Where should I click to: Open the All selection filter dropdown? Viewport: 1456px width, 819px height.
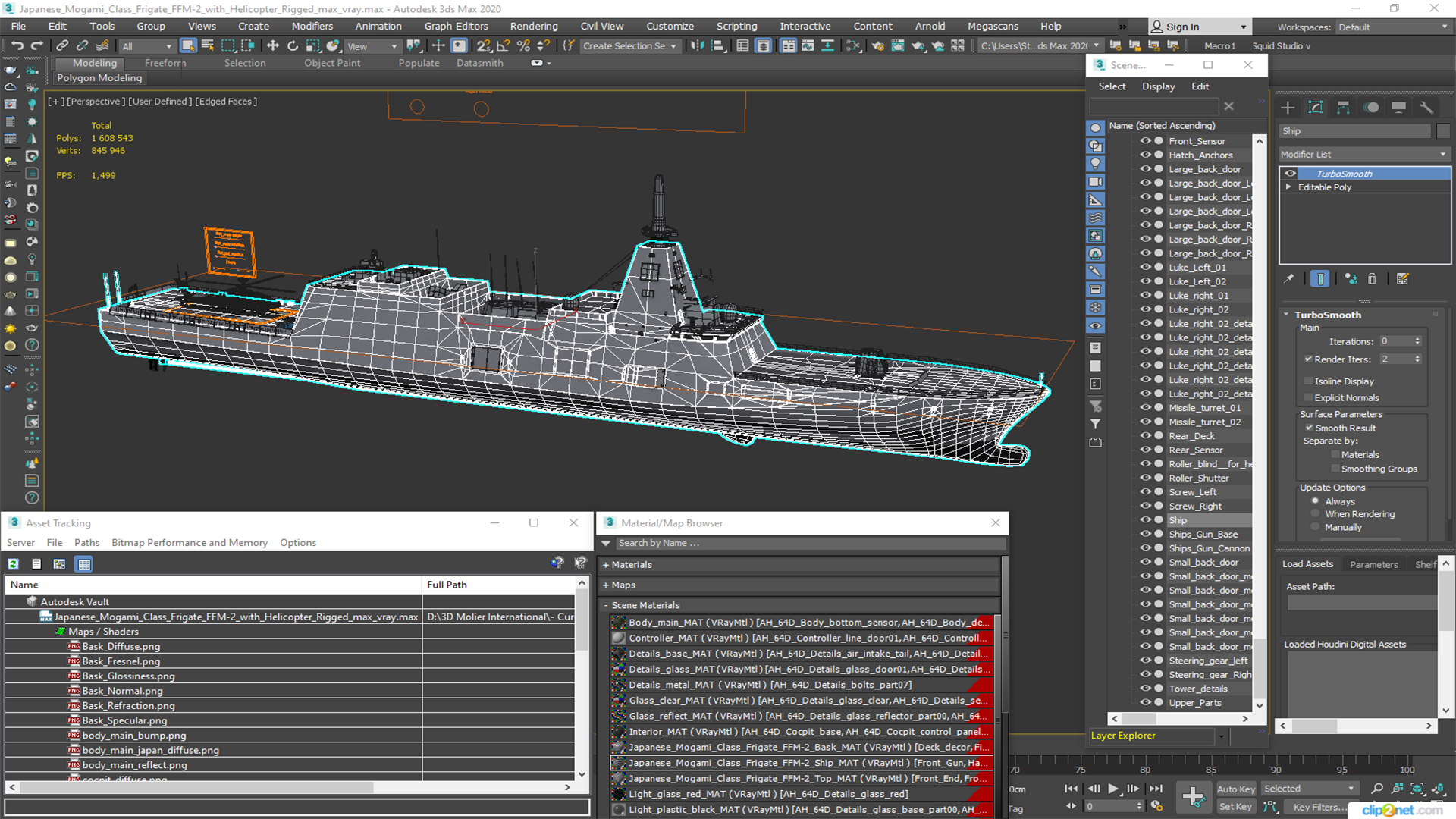(x=147, y=46)
